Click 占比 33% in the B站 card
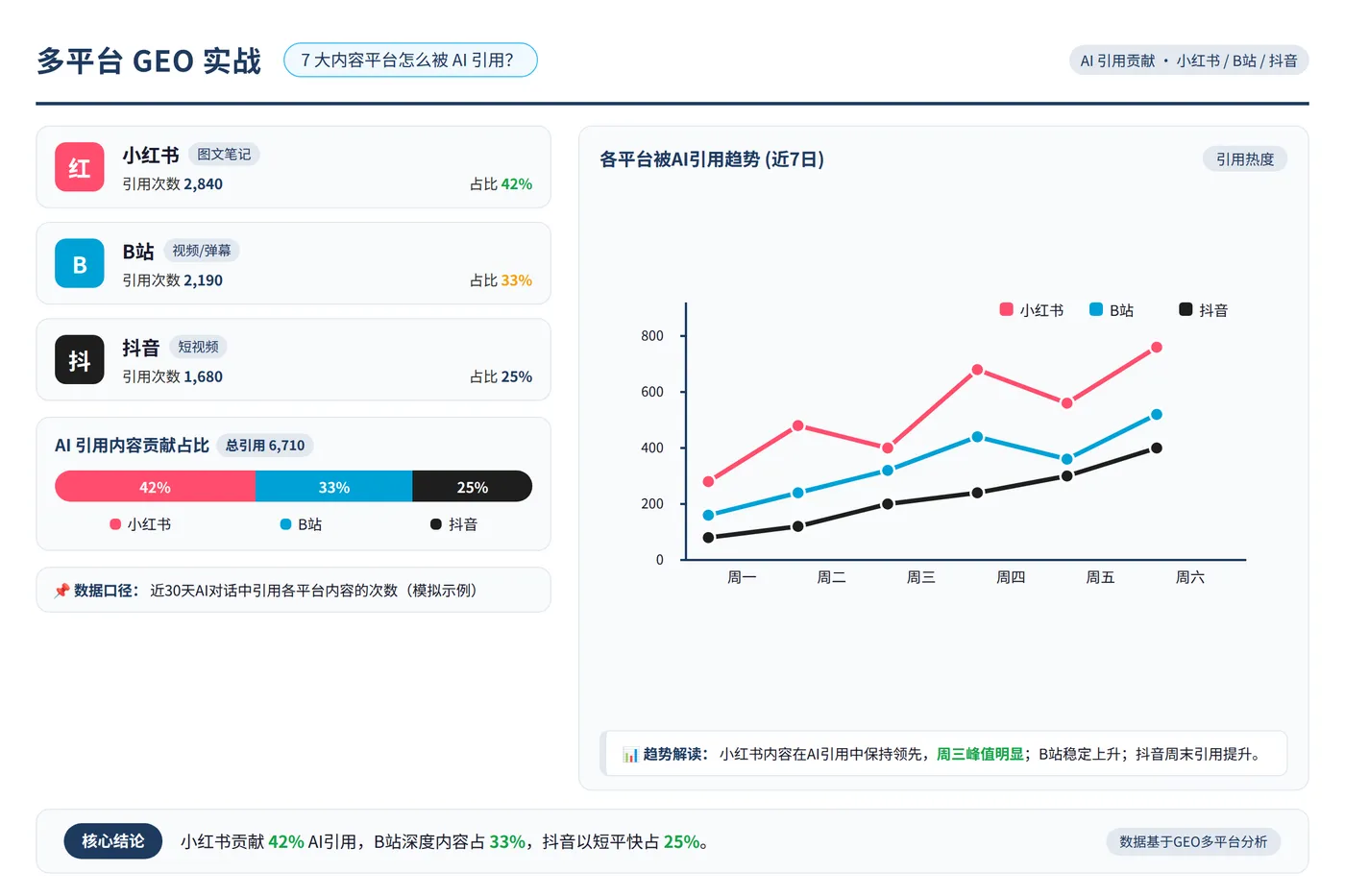1345x896 pixels. (501, 280)
